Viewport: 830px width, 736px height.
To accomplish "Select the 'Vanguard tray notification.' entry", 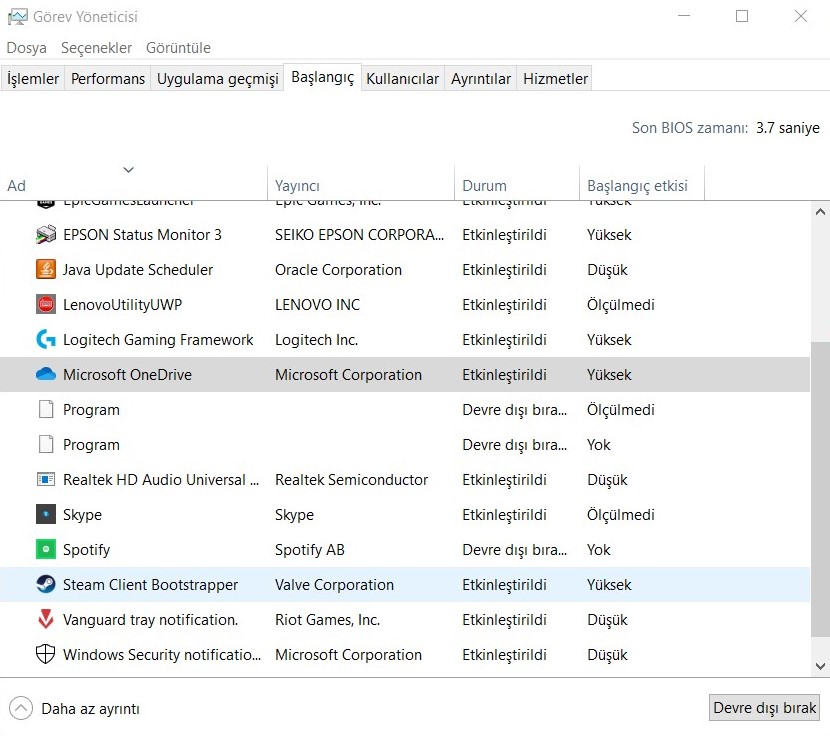I will coord(150,620).
